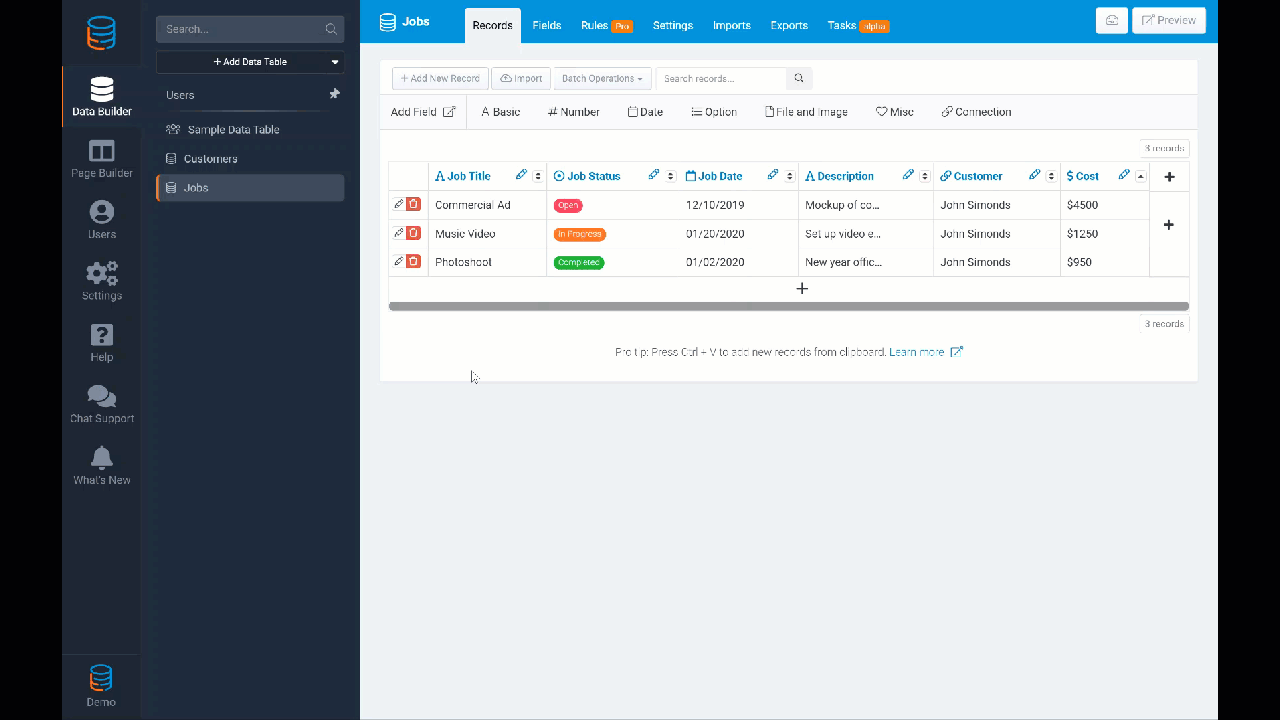Click the pin icon next to Users
The width and height of the screenshot is (1280, 720).
tap(334, 94)
